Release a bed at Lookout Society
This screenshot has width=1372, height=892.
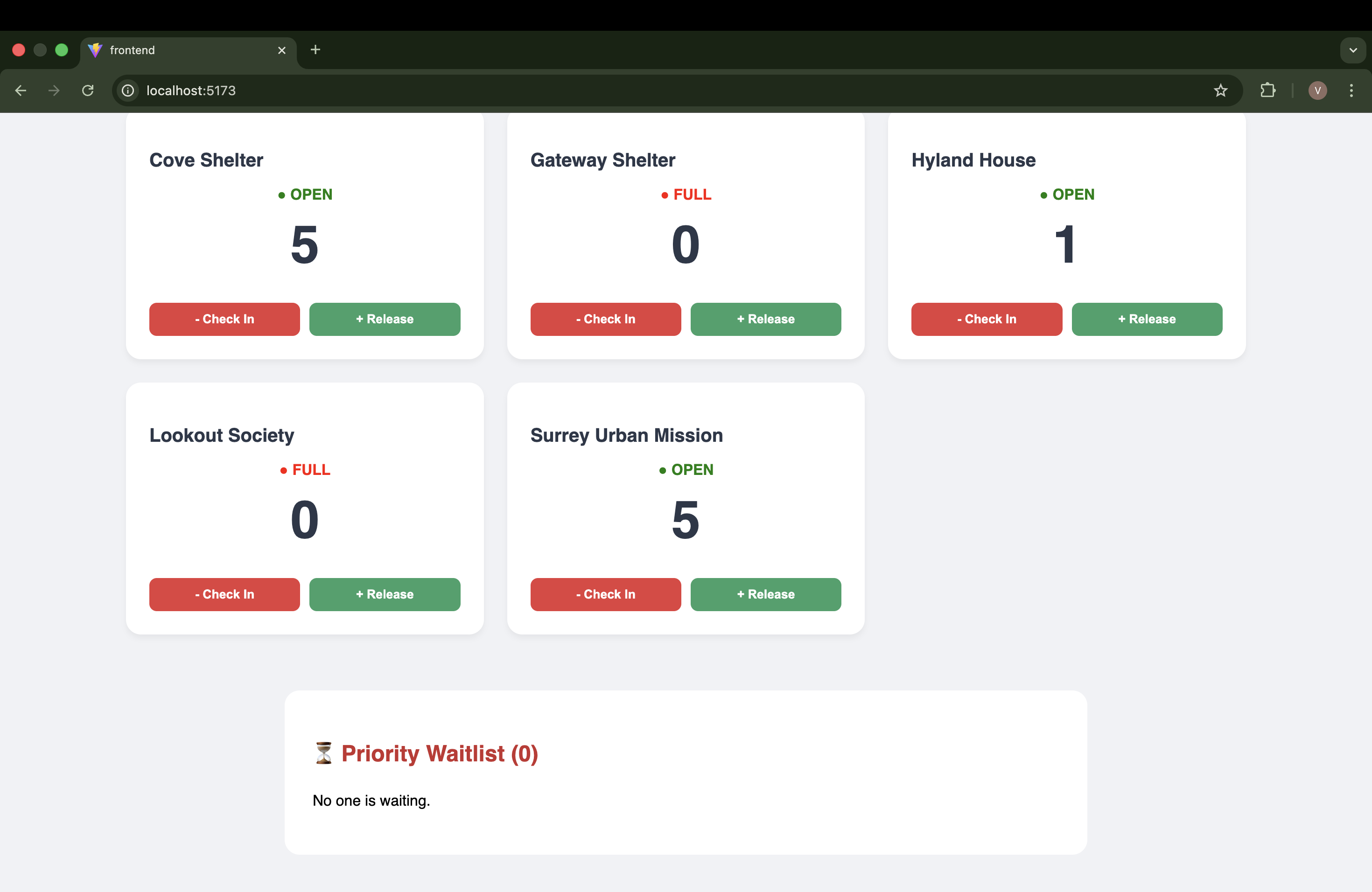[385, 594]
